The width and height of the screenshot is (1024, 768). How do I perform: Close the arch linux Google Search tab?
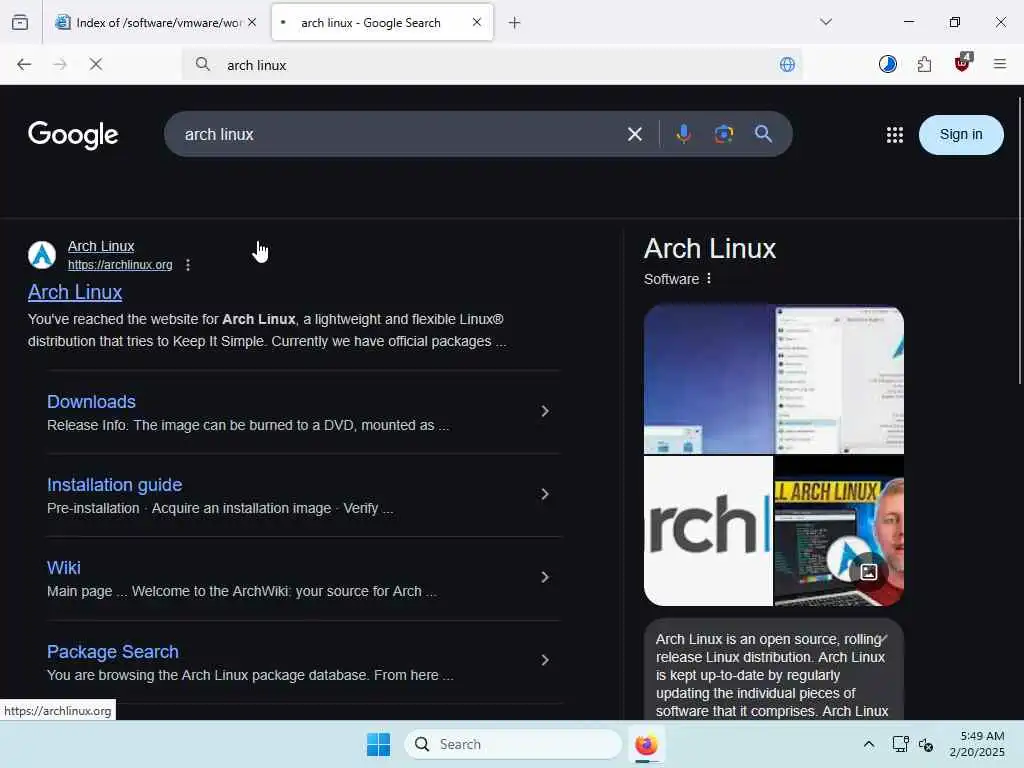477,22
